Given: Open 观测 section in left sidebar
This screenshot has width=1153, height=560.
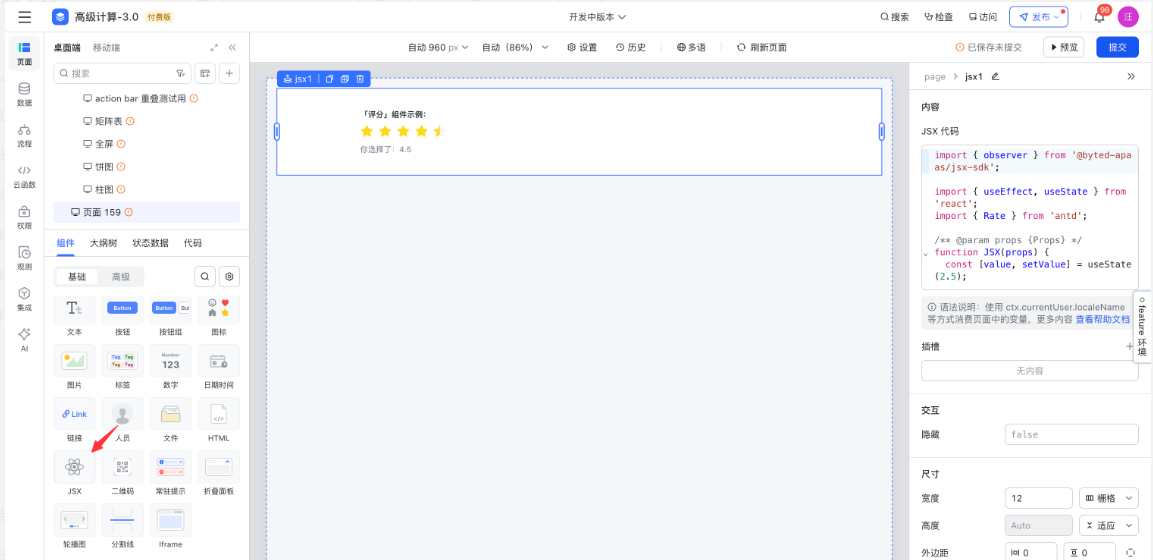Looking at the screenshot, I should pyautogui.click(x=24, y=258).
